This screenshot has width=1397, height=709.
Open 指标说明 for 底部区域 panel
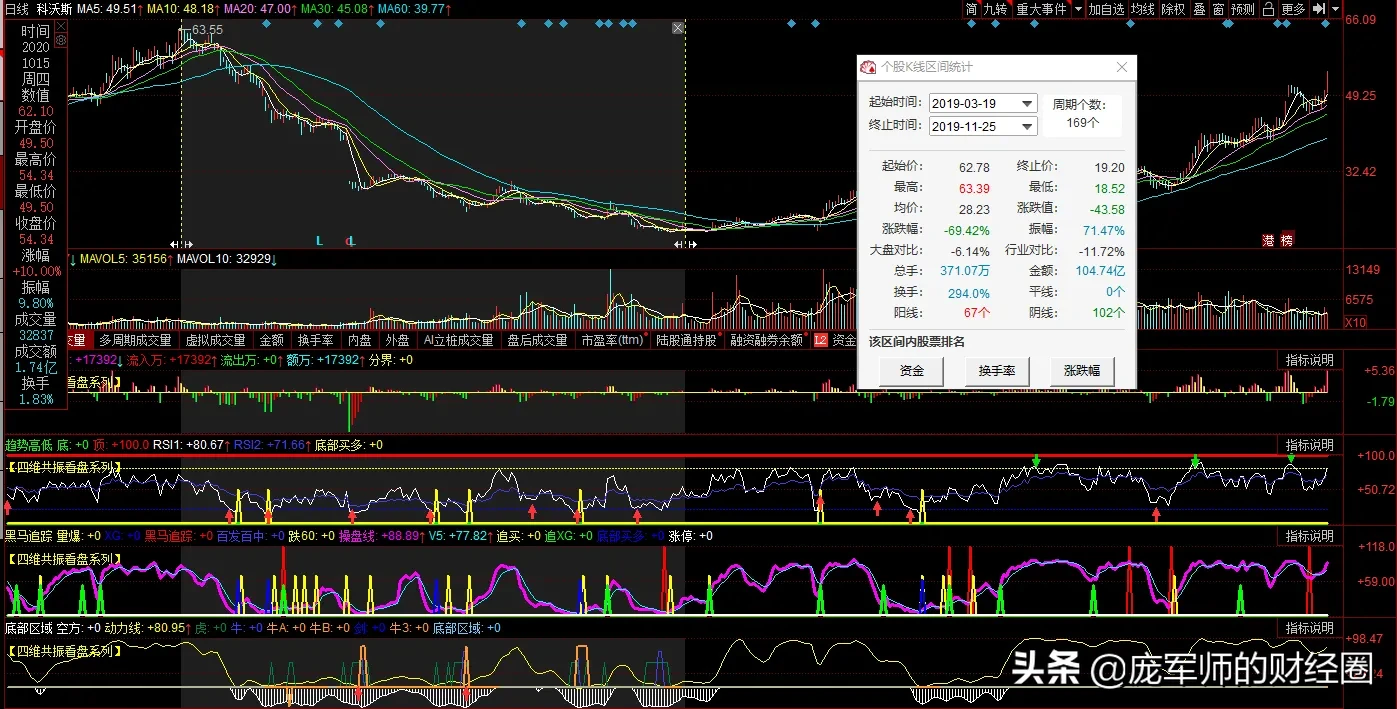tap(1309, 628)
